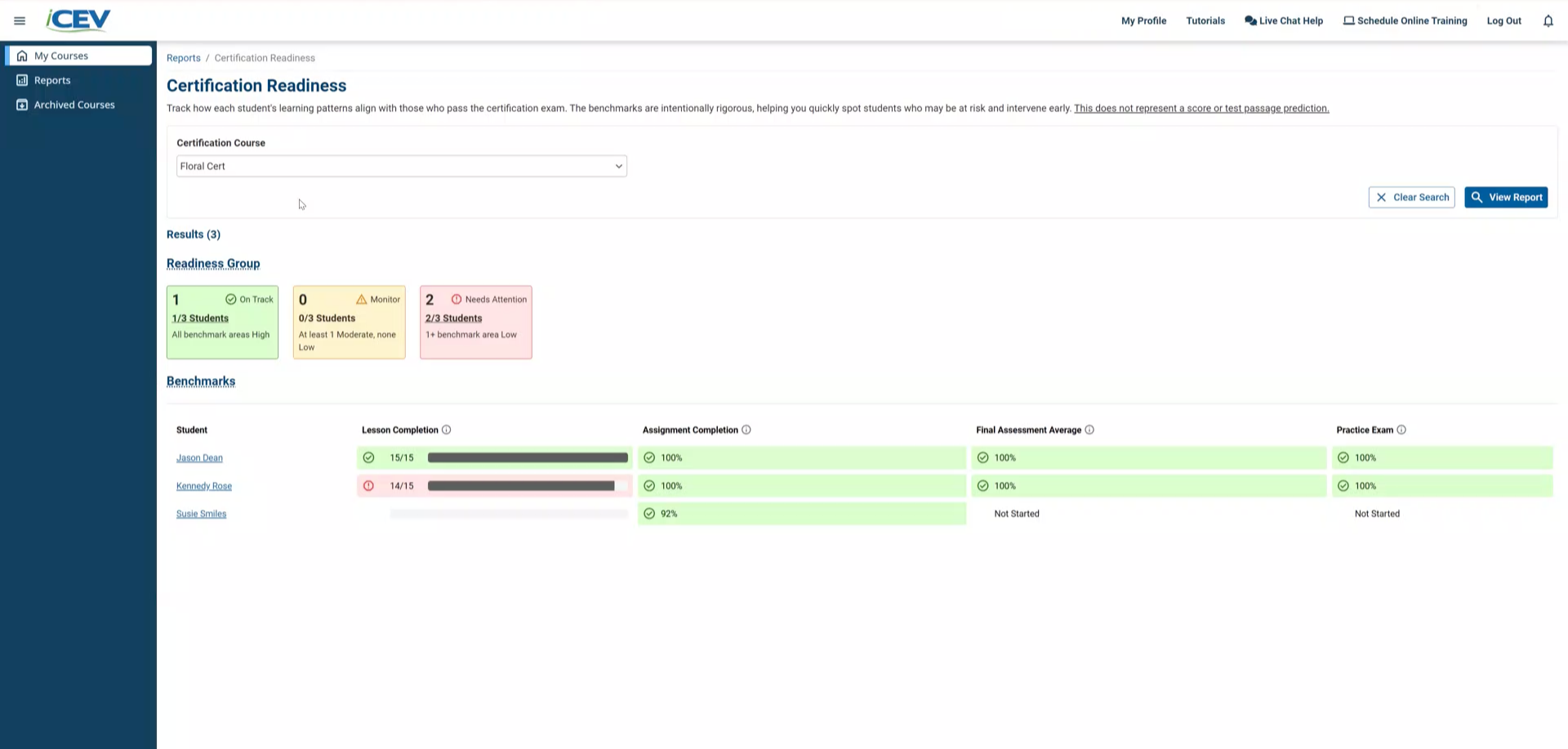Viewport: 1568px width, 749px height.
Task: Click the View Report button
Action: click(1506, 197)
